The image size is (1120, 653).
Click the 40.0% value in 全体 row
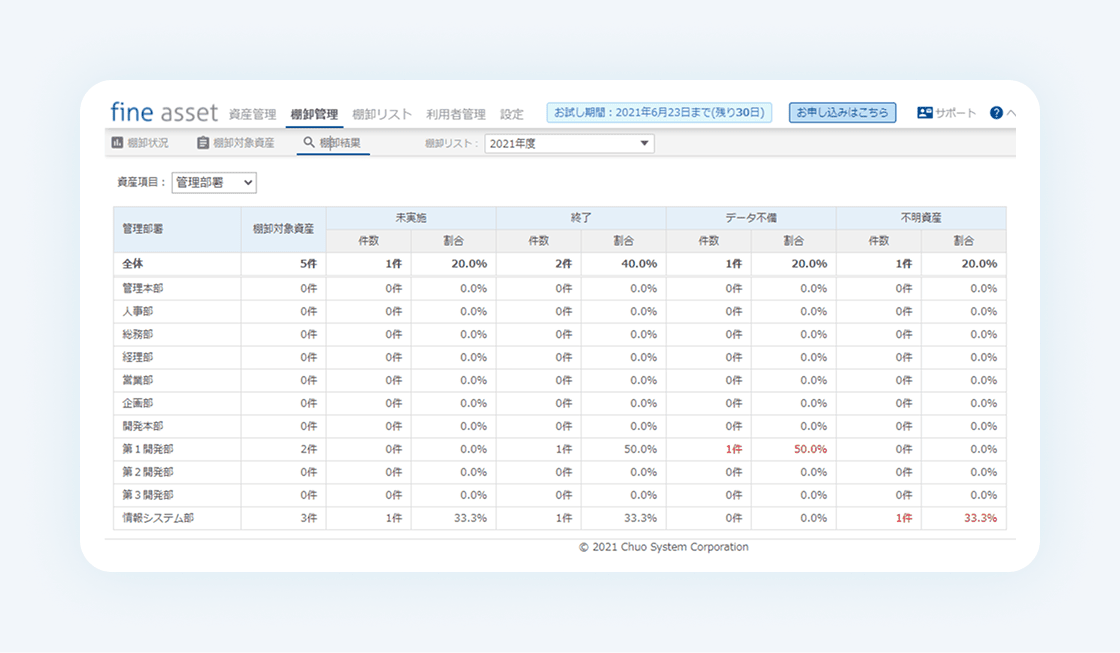[639, 264]
